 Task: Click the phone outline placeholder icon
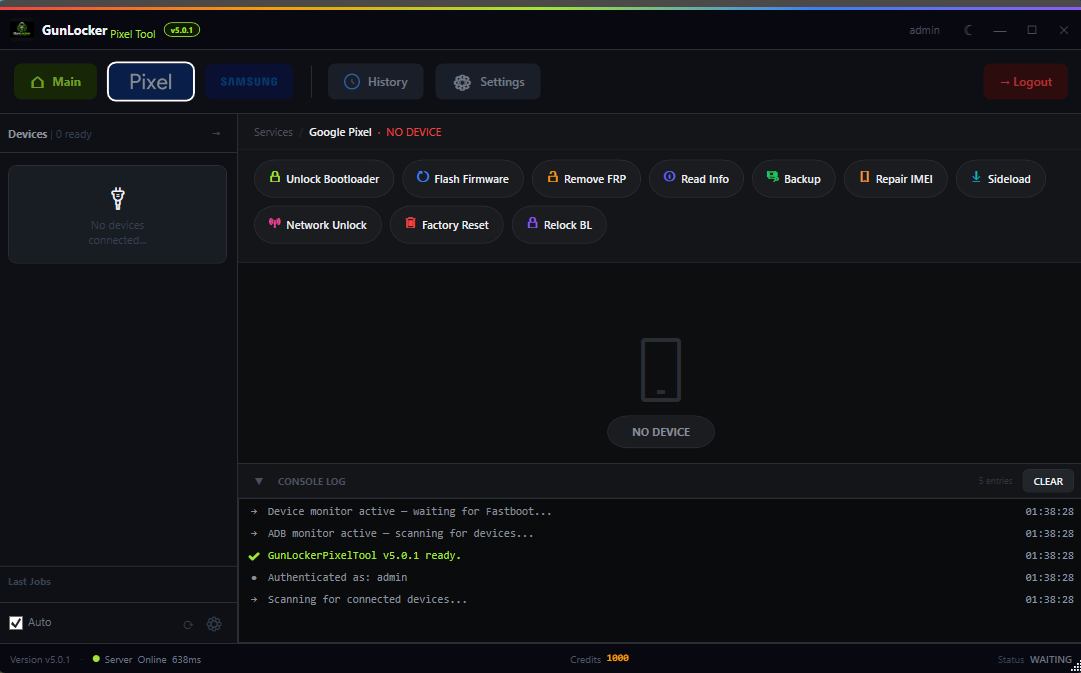[x=661, y=370]
